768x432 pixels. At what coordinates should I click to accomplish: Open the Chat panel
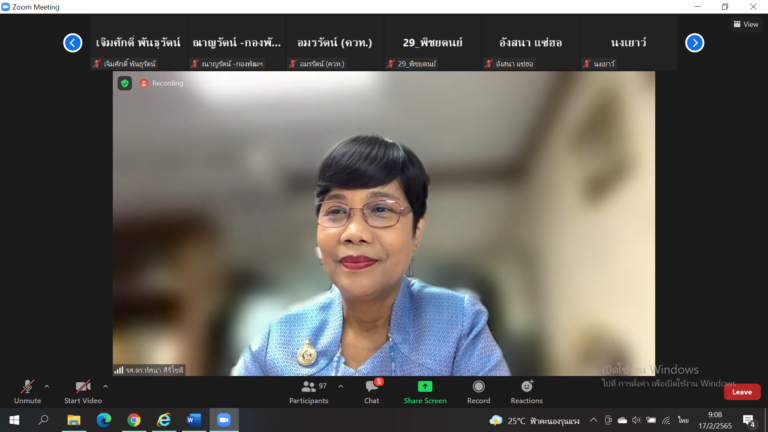pos(371,390)
